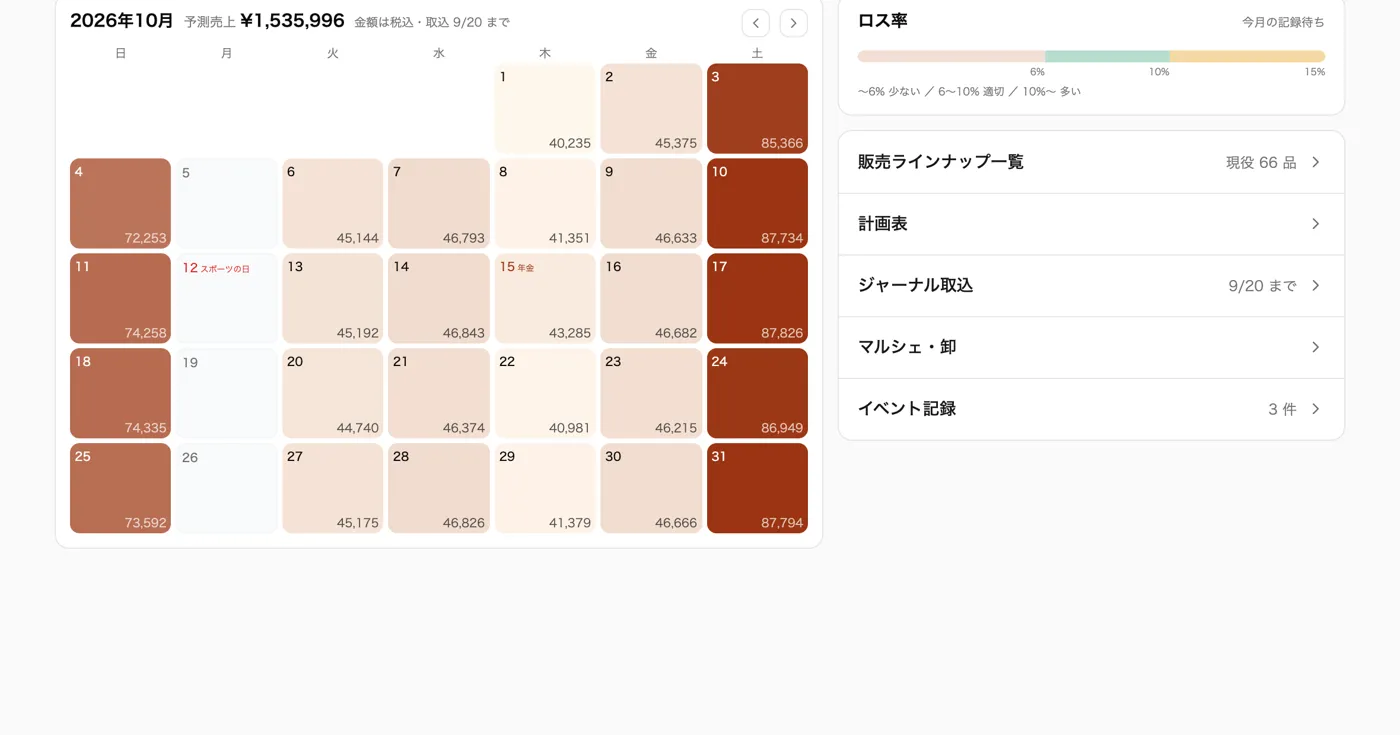Select closed Monday October 26 cell
This screenshot has width=1400, height=735.
point(227,489)
